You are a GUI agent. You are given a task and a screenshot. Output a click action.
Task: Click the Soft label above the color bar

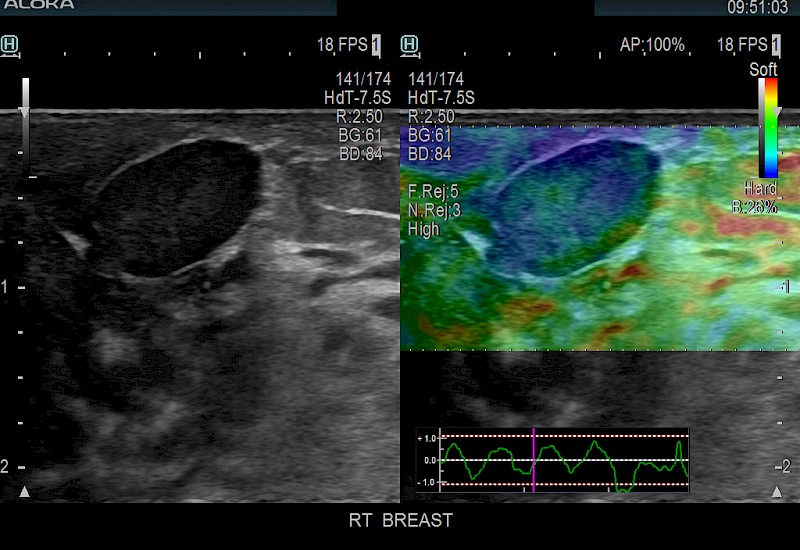click(x=763, y=69)
